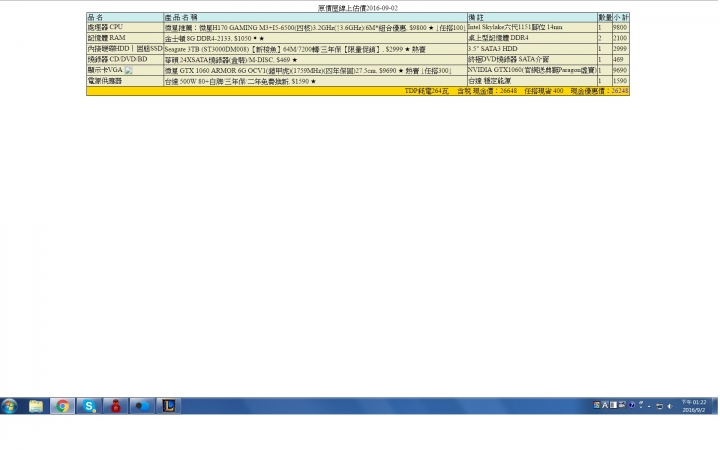Click the 'NVIDIA GTX1060' remark cell
This screenshot has width=720, height=450.
pos(532,70)
